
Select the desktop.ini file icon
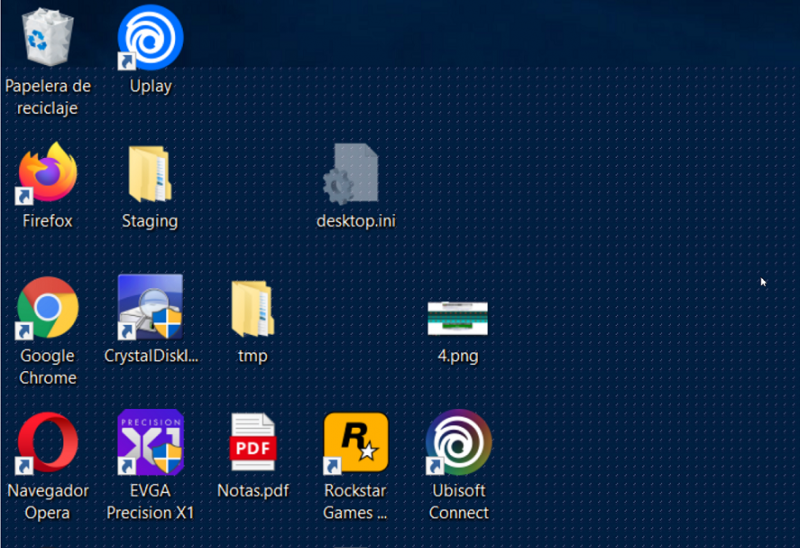coord(355,174)
